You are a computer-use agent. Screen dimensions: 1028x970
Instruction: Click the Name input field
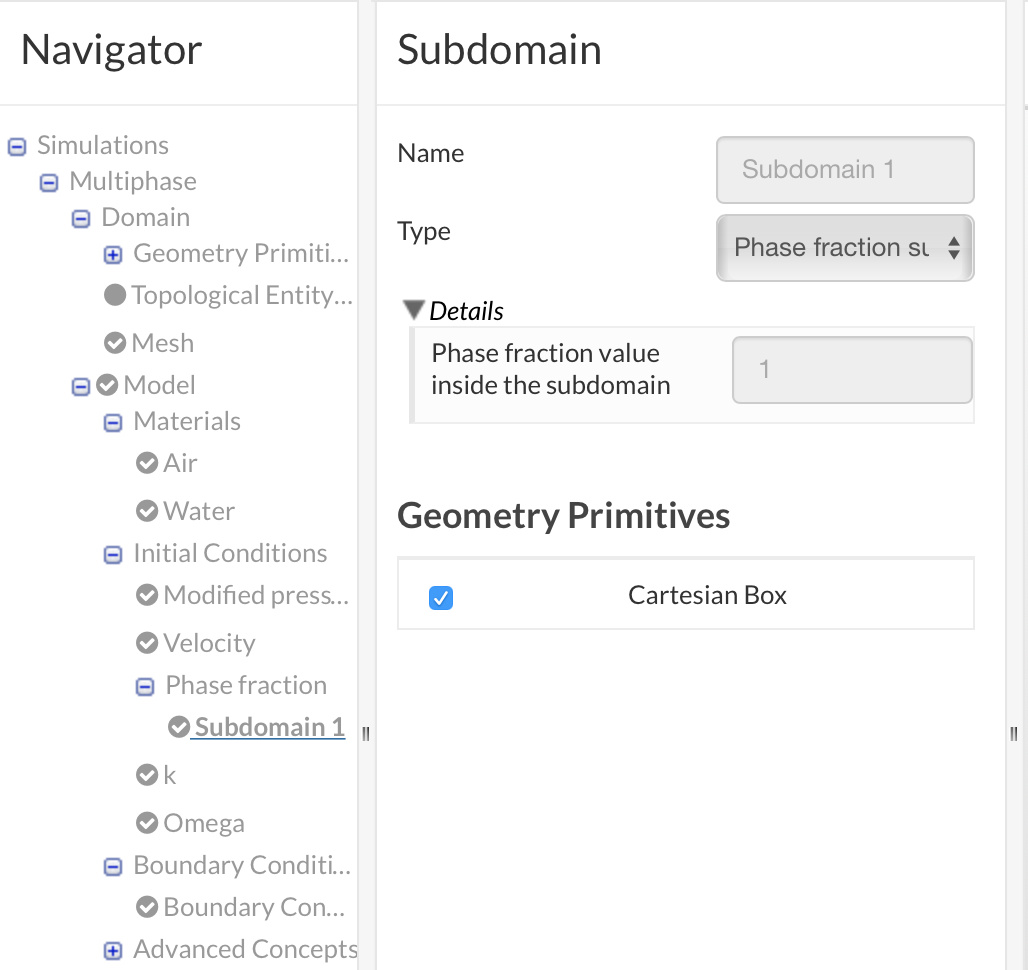pyautogui.click(x=845, y=169)
